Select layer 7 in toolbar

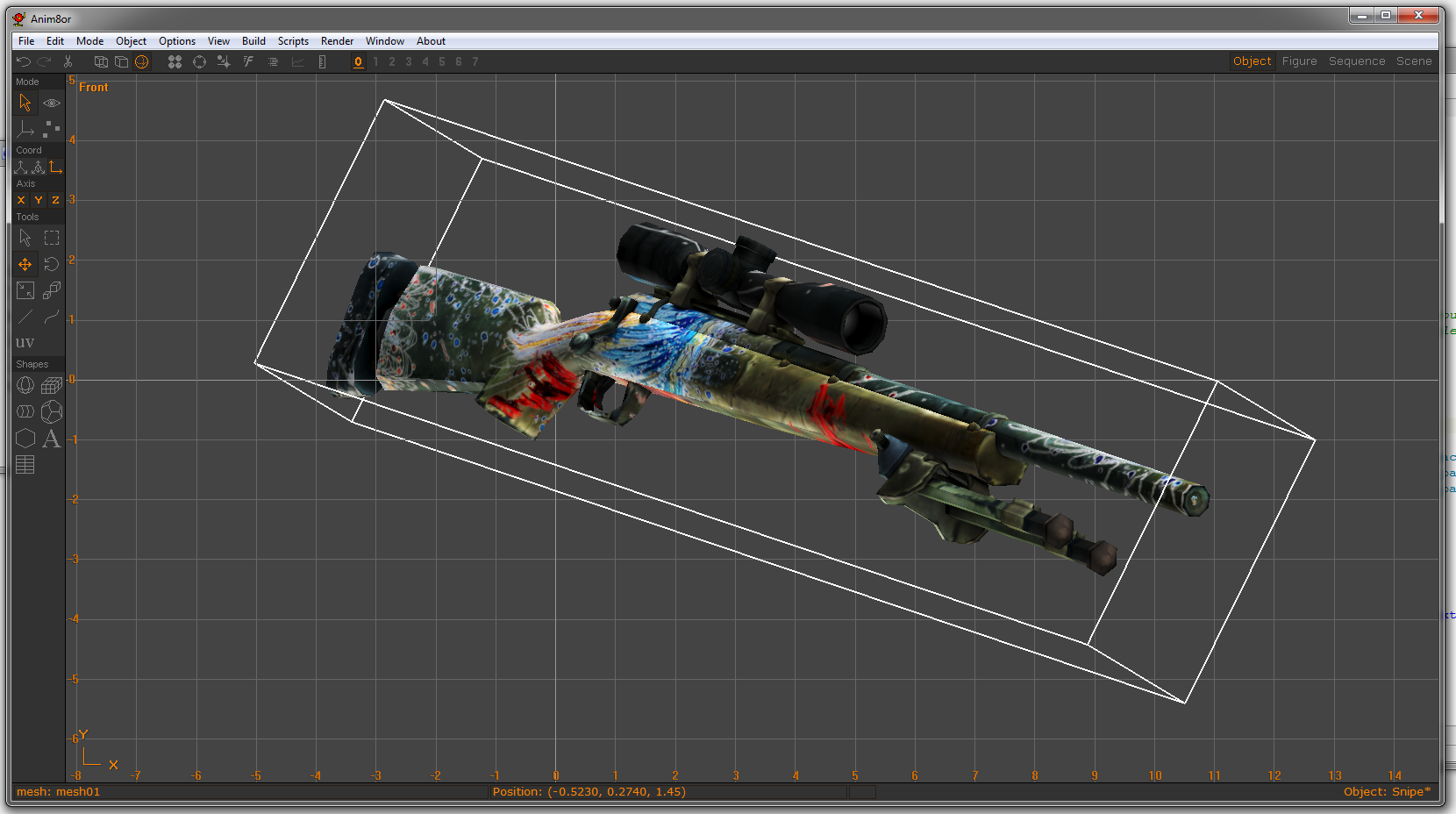point(475,61)
